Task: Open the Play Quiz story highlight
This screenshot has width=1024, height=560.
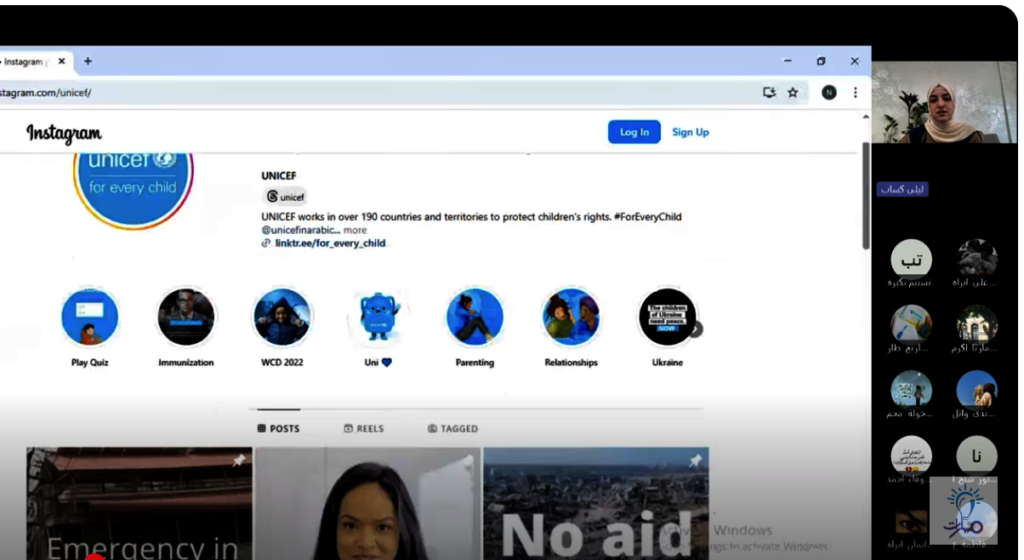Action: tap(89, 317)
